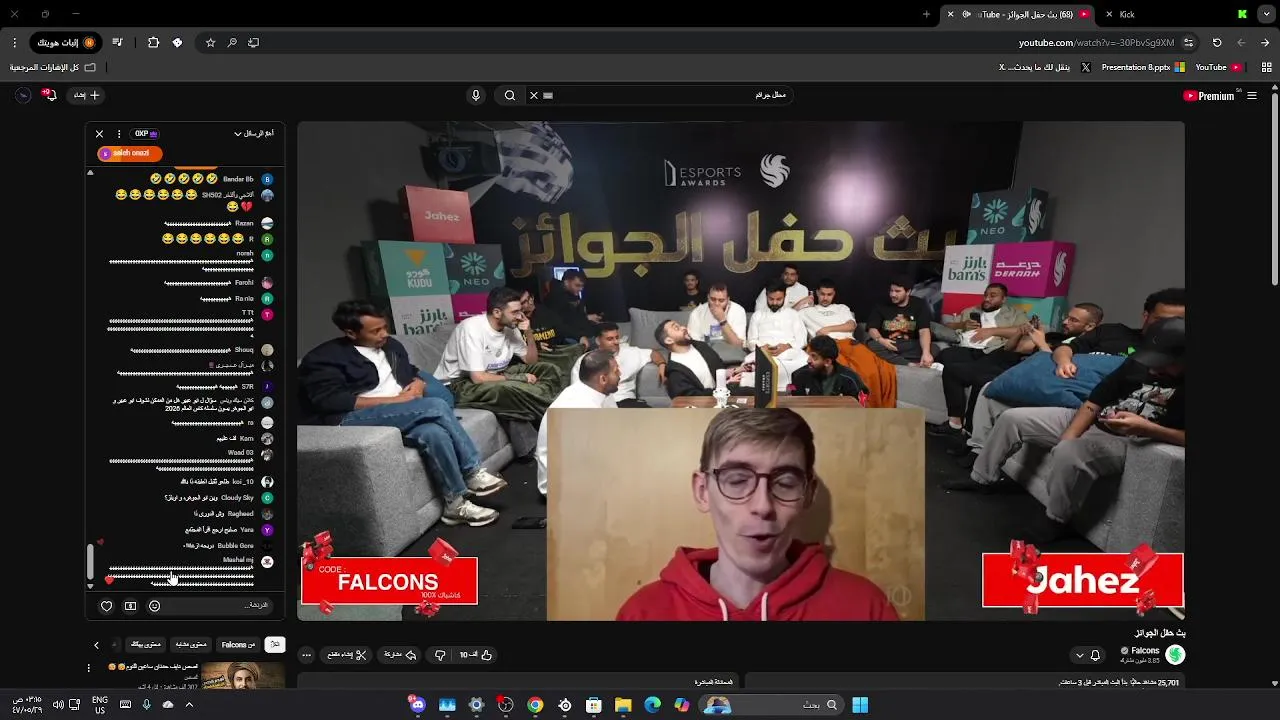Open the all bookmarks folder
Image resolution: width=1280 pixels, height=720 pixels.
coord(52,67)
